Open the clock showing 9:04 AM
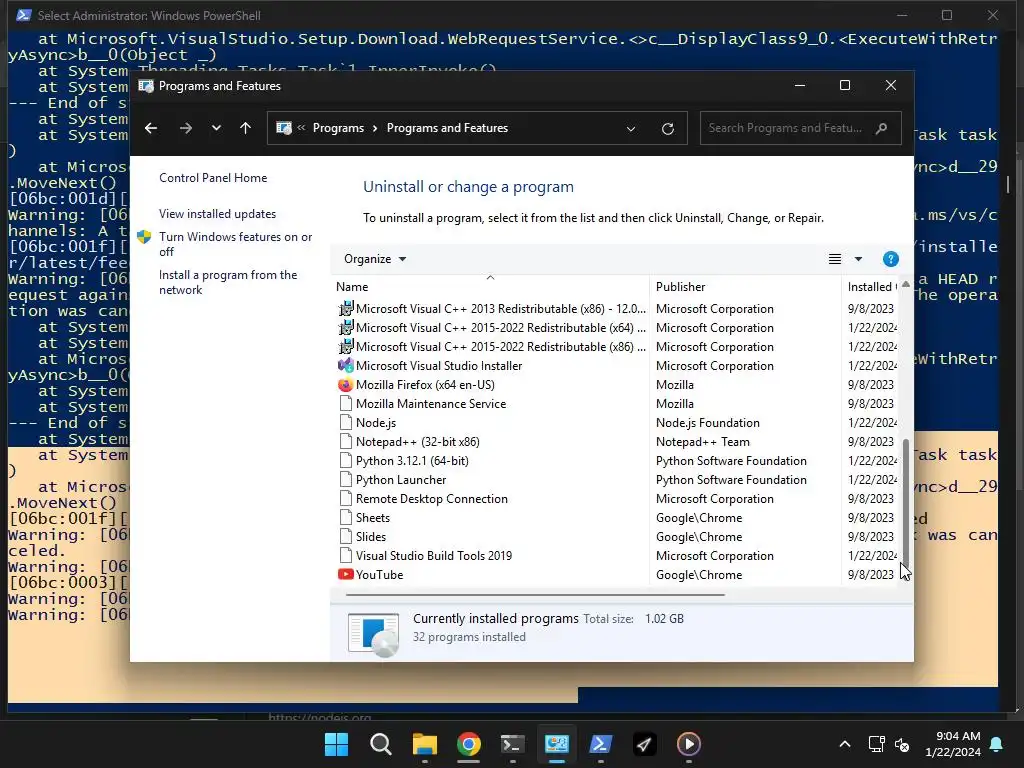Viewport: 1024px width, 768px height. (953, 744)
